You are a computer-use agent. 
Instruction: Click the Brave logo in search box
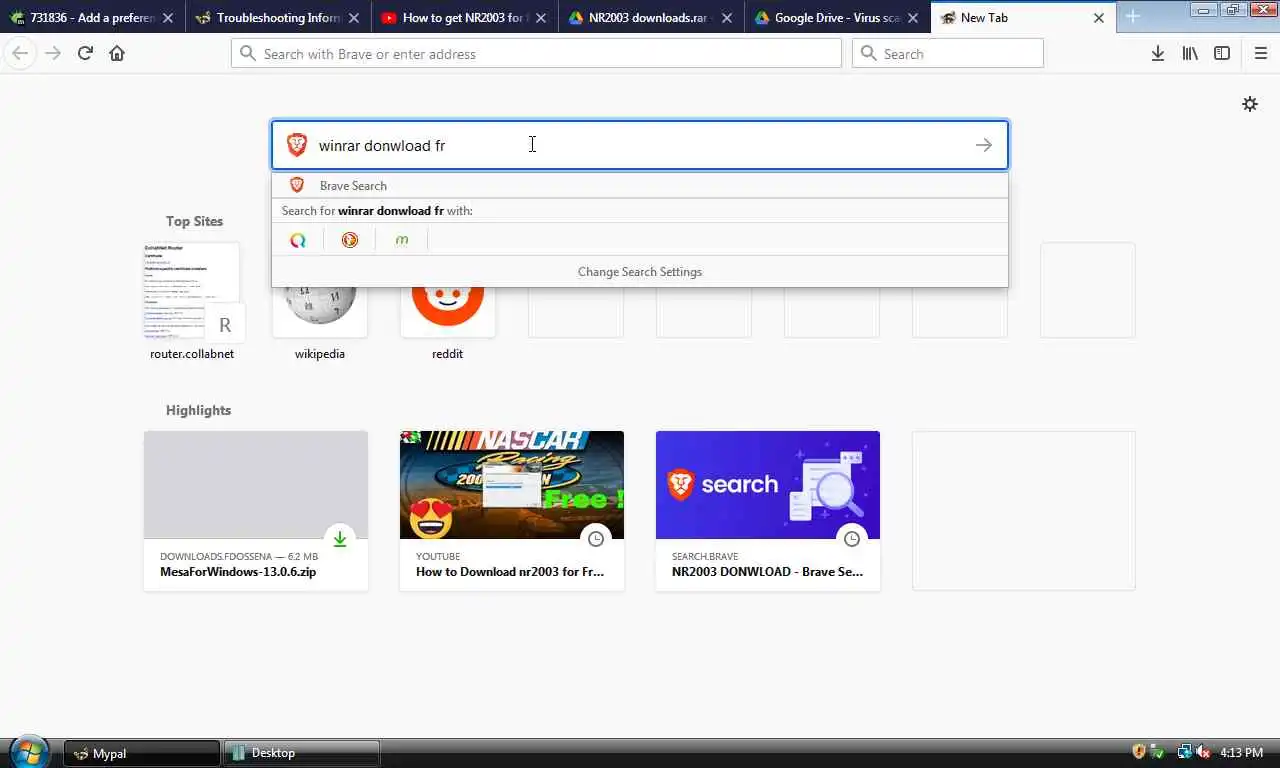[x=297, y=145]
